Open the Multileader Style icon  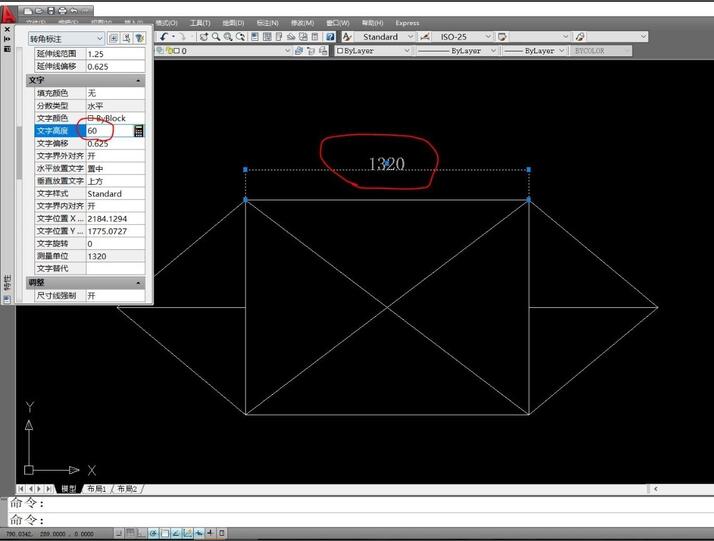point(580,37)
